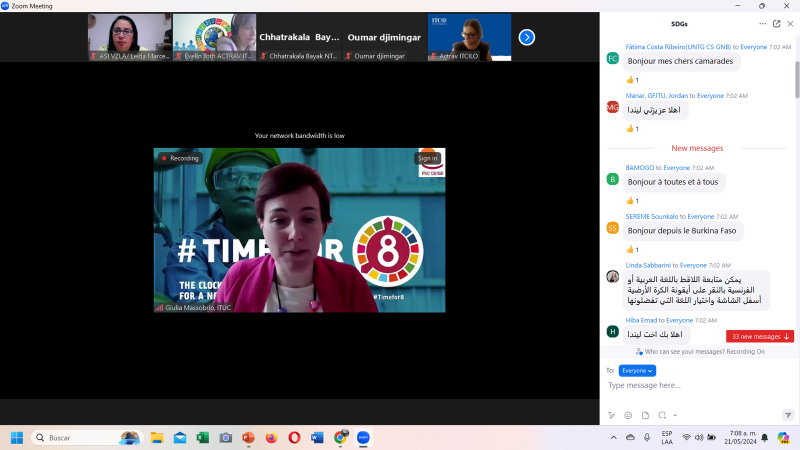Open Word from taskbar
This screenshot has width=800, height=450.
(317, 438)
